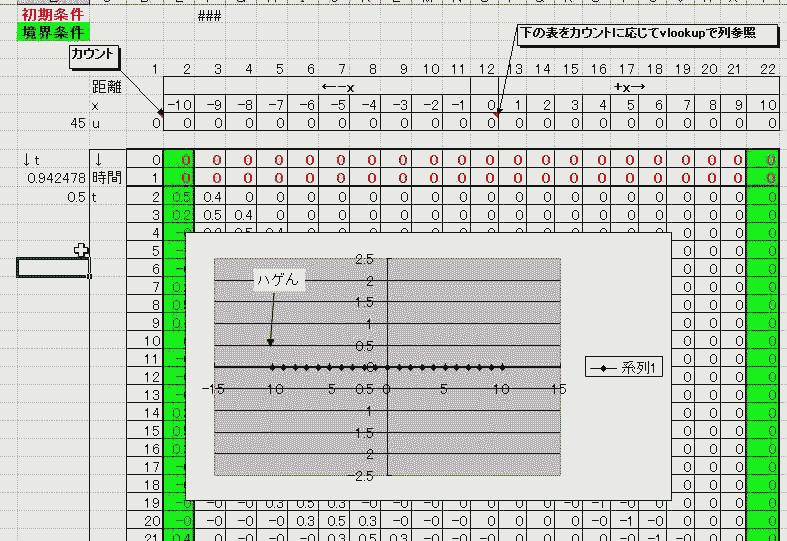Select green 0.5 cell in time row 2
The width and height of the screenshot is (787, 541).
coord(179,197)
